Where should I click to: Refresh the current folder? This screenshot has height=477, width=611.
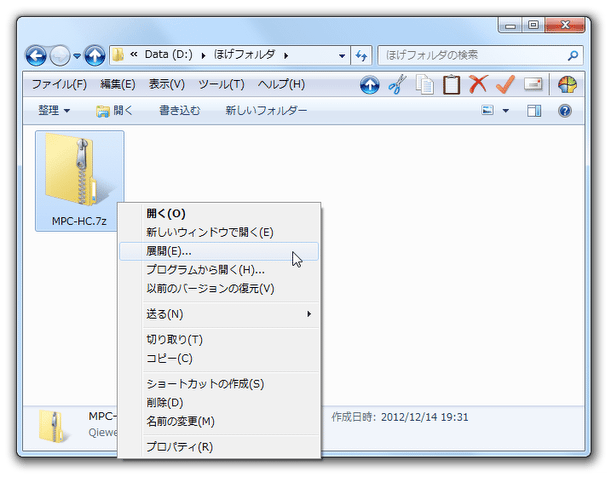pos(361,56)
